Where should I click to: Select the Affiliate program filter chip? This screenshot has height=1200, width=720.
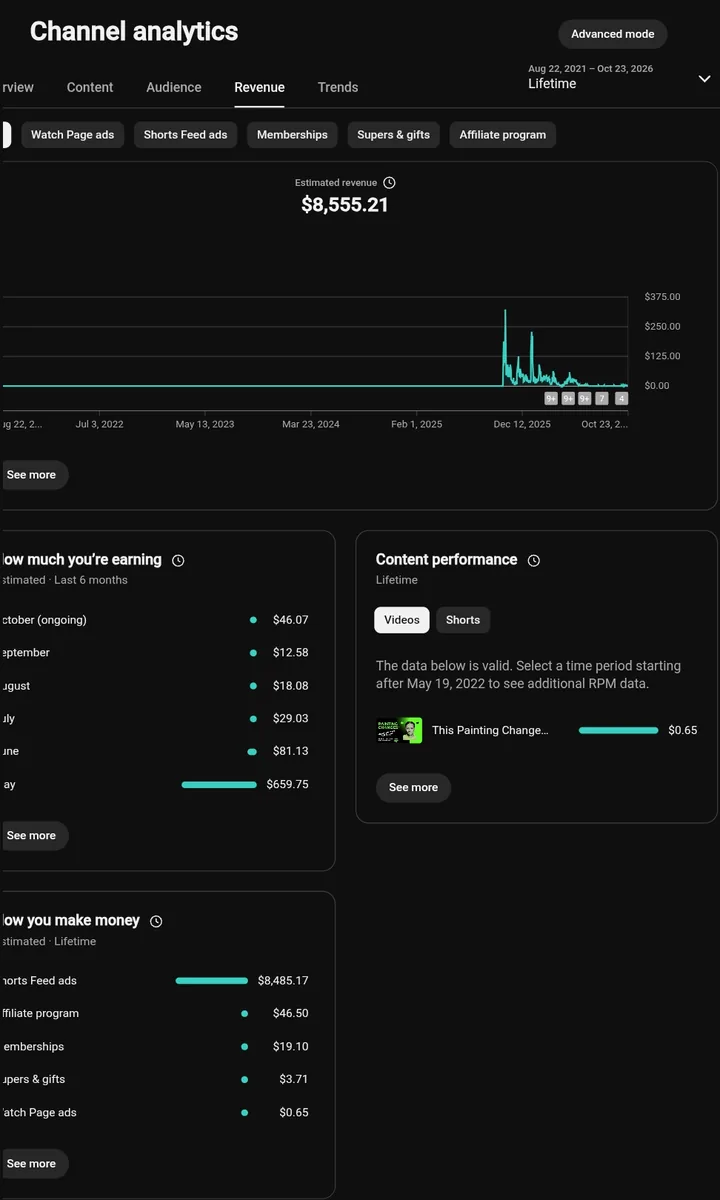502,135
